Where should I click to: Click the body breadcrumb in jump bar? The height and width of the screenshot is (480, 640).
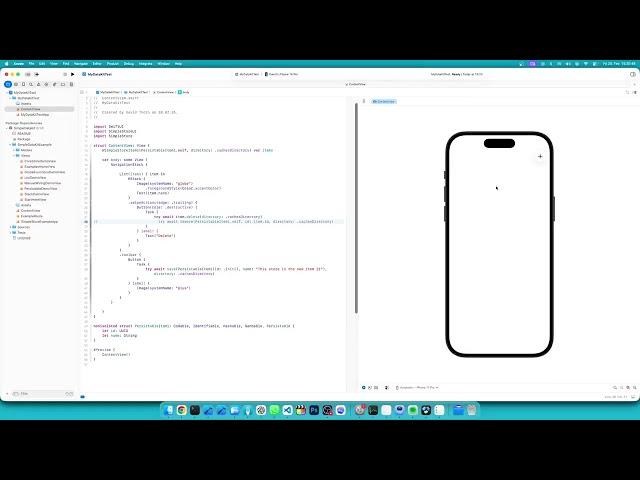[184, 92]
